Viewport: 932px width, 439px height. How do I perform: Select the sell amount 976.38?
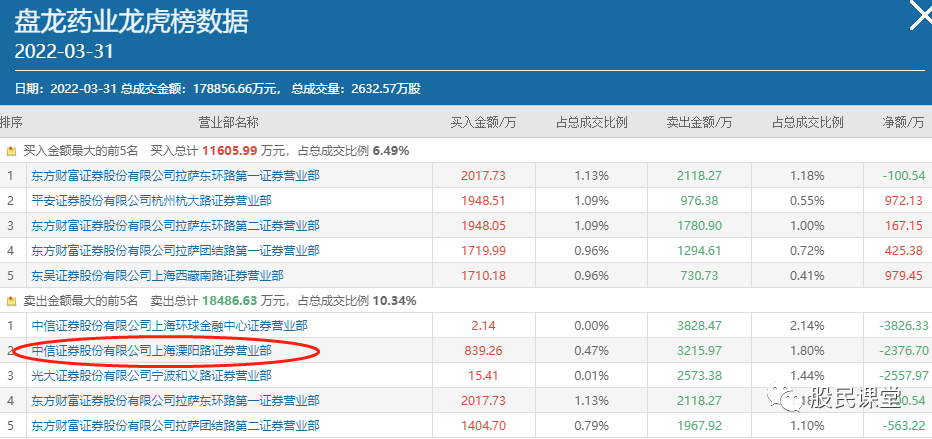tap(699, 201)
